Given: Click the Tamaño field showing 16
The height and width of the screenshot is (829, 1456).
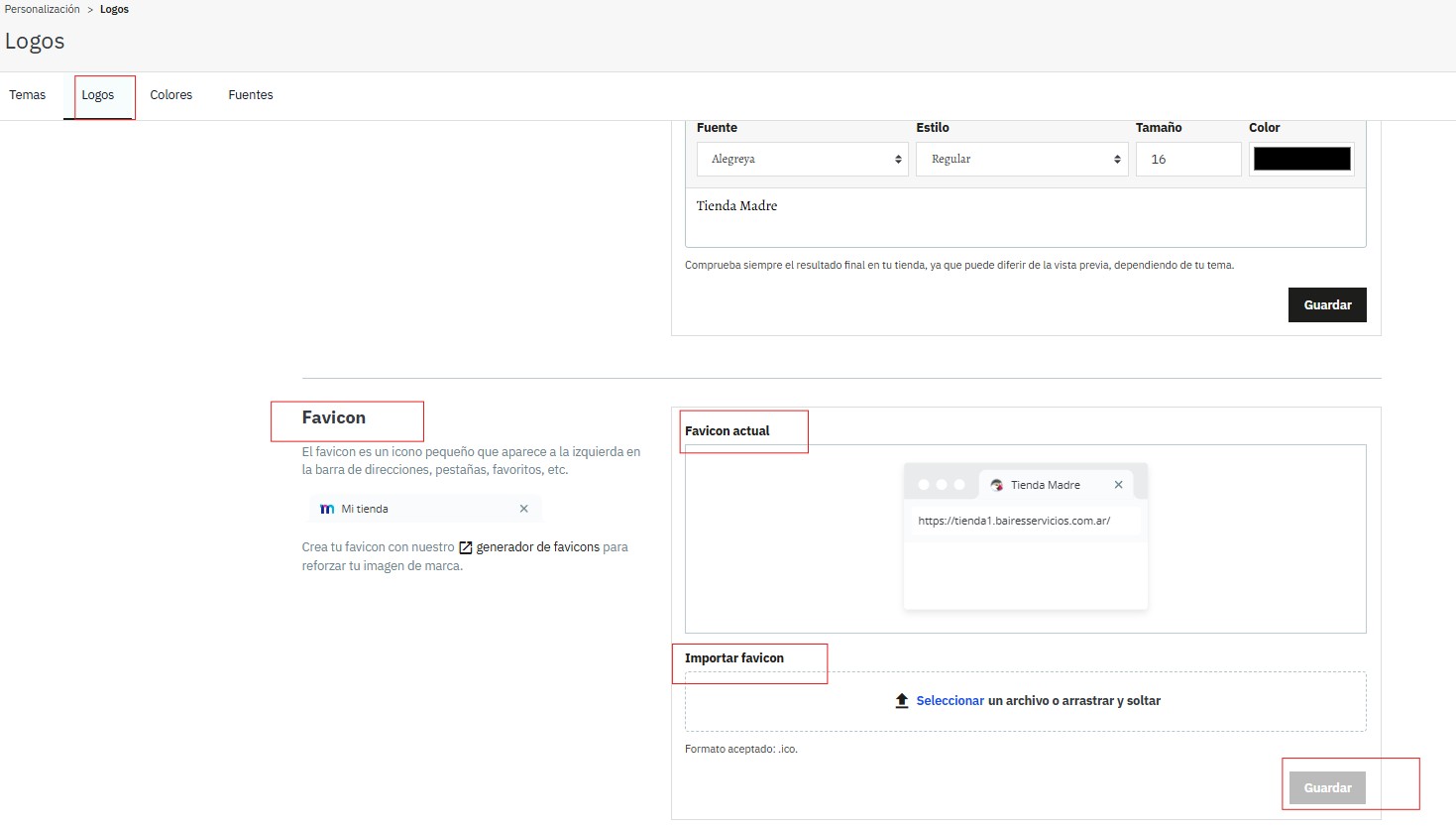Looking at the screenshot, I should click(1187, 159).
